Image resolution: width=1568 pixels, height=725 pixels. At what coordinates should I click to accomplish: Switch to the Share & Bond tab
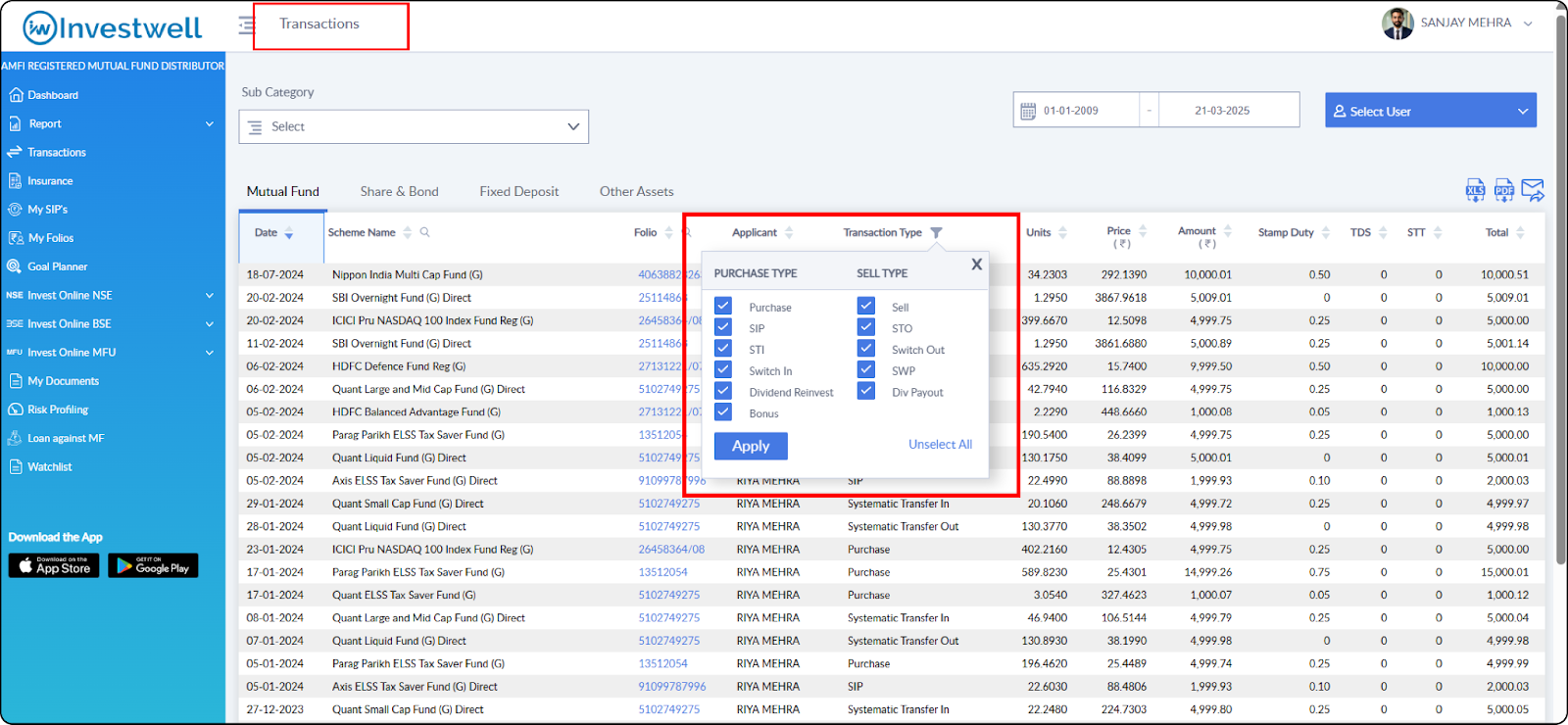click(399, 191)
